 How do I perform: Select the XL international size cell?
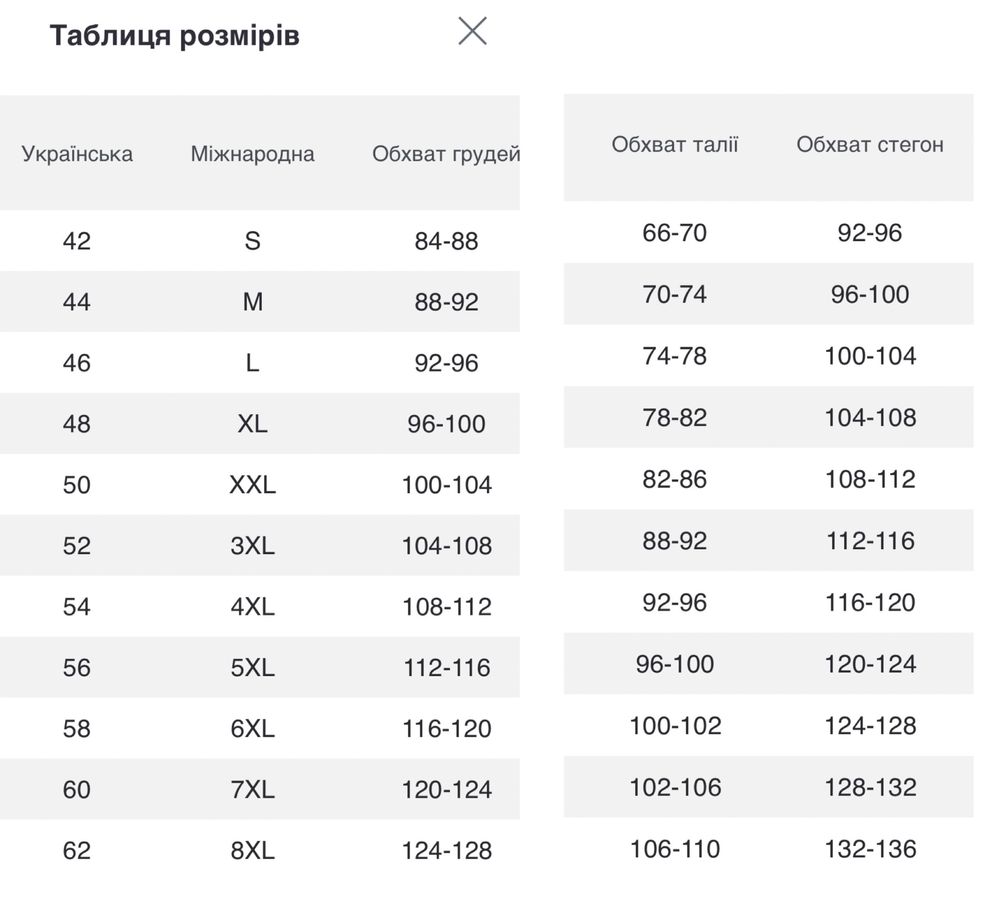click(x=252, y=424)
